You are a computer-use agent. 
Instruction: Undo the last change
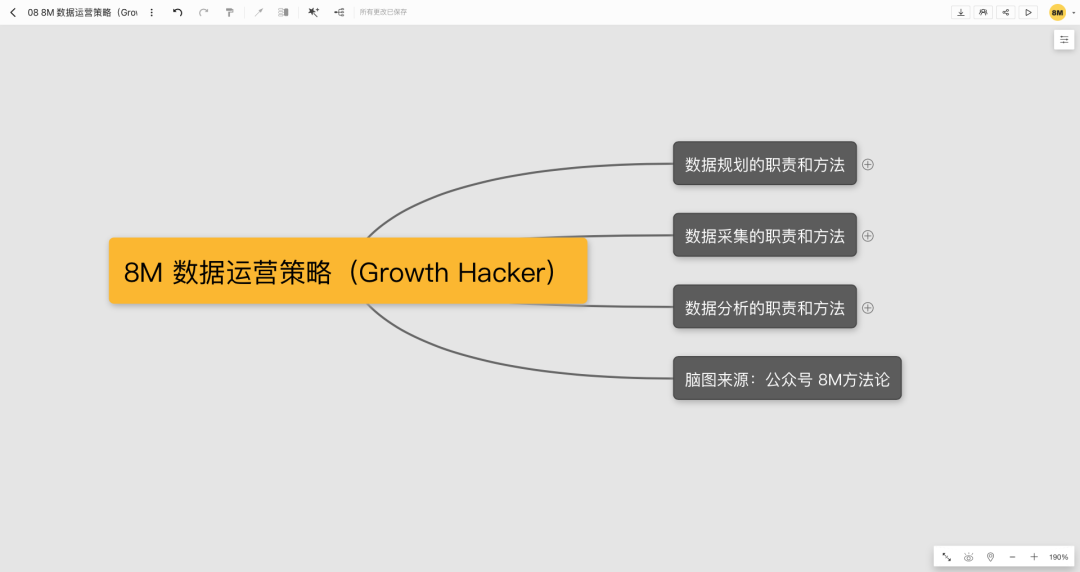tap(178, 12)
